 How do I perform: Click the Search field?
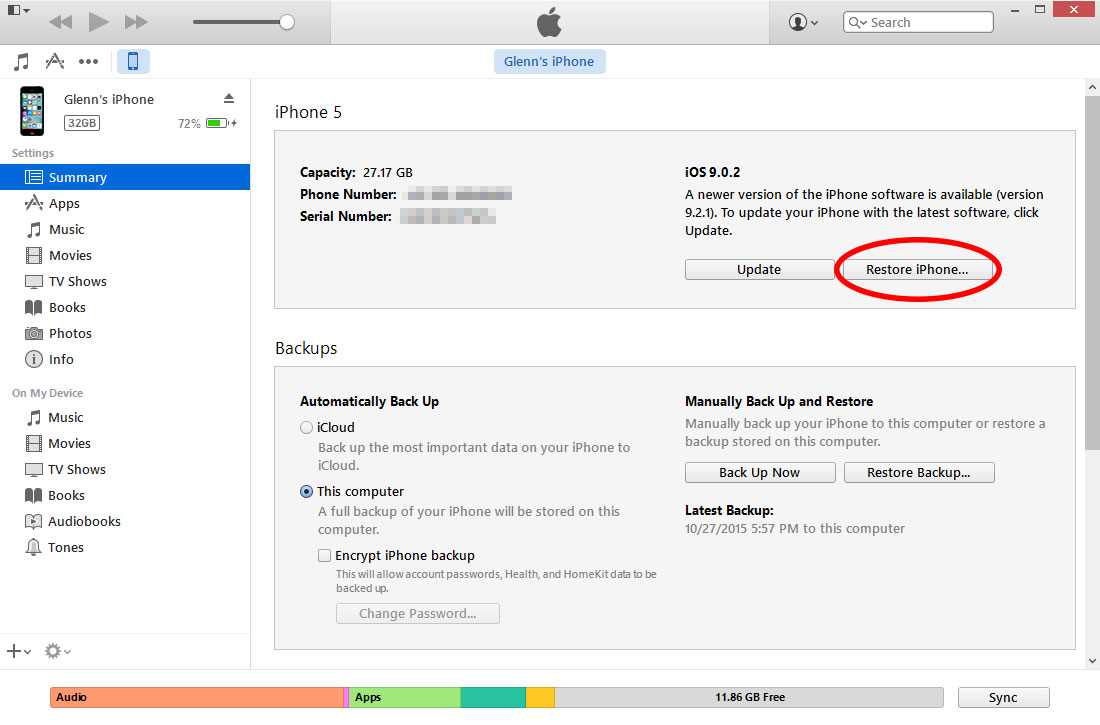click(x=918, y=22)
